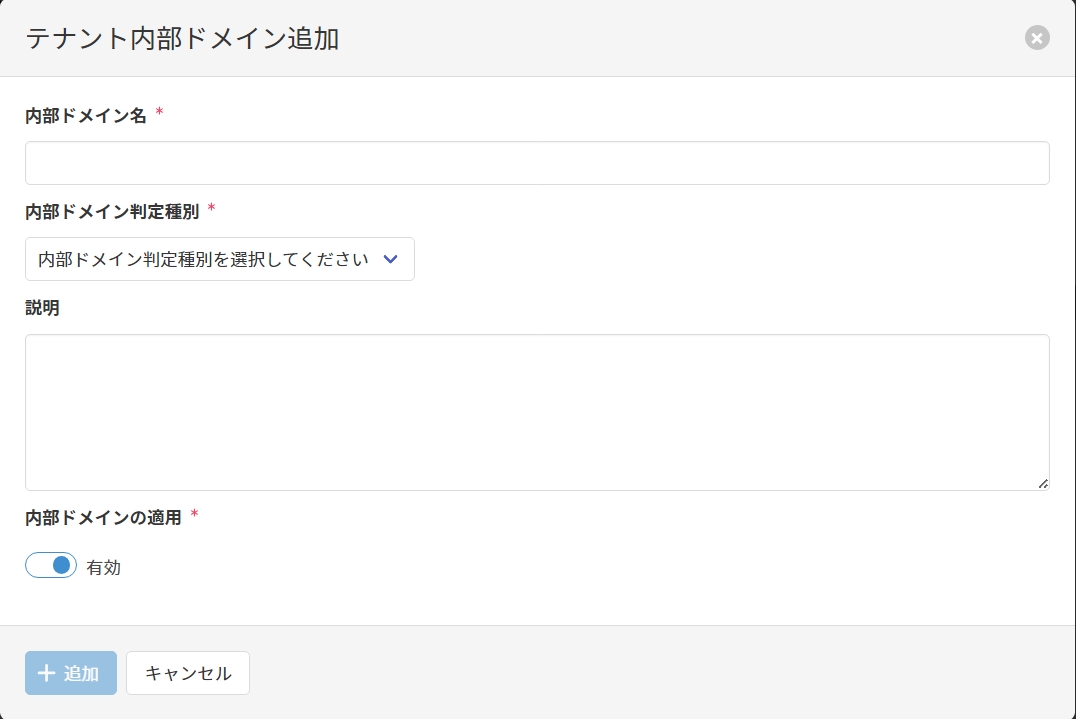Click the 内部ドメインの適用 field label

tap(103, 518)
